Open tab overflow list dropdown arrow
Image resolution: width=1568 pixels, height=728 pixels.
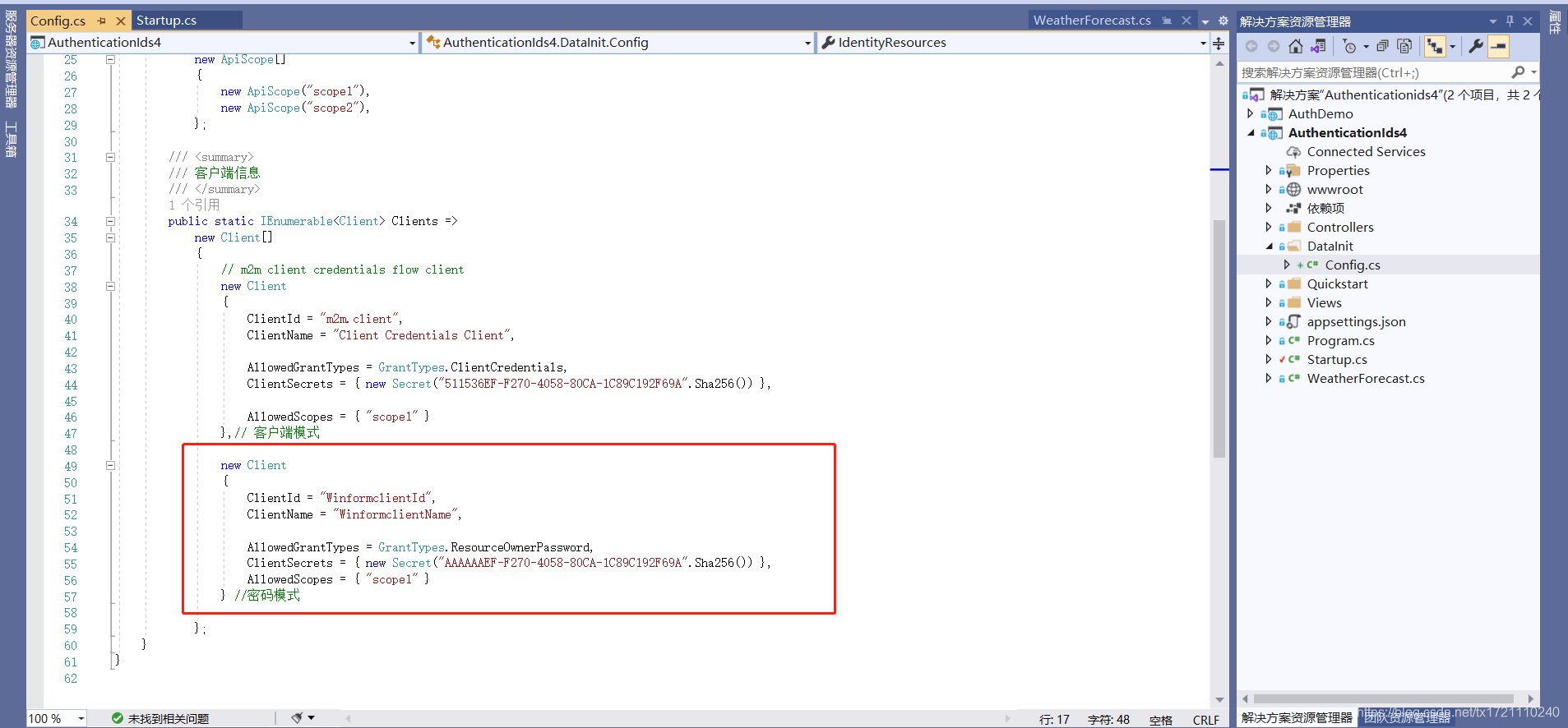(x=1205, y=21)
